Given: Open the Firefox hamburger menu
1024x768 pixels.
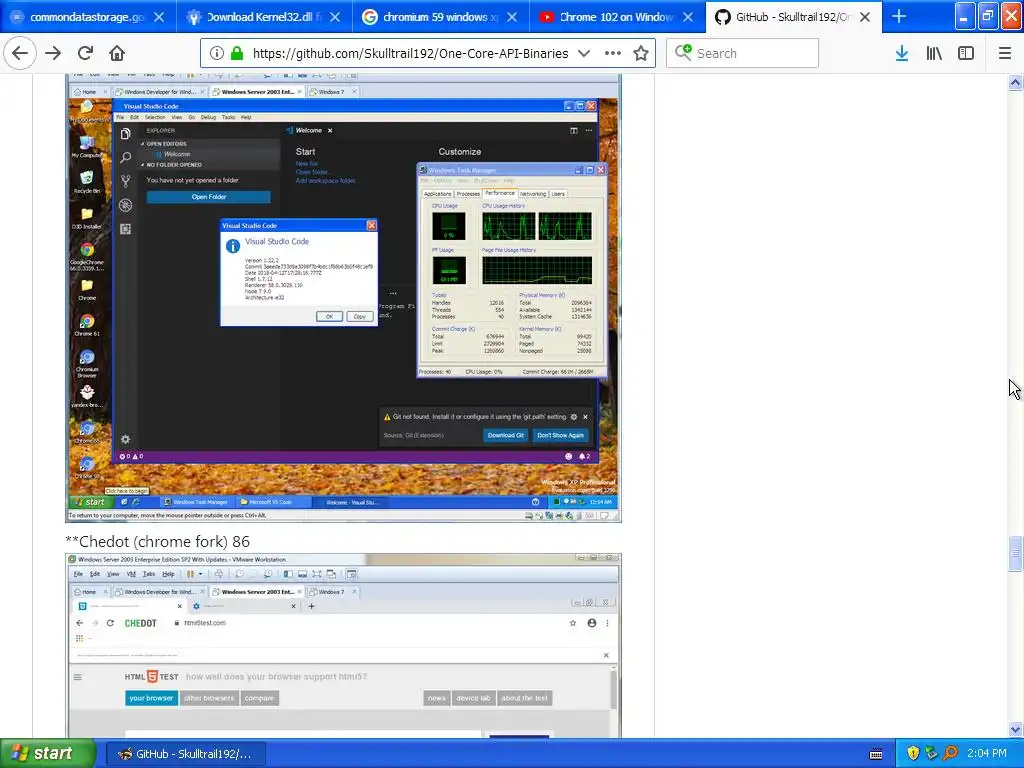Looking at the screenshot, I should click(1005, 54).
